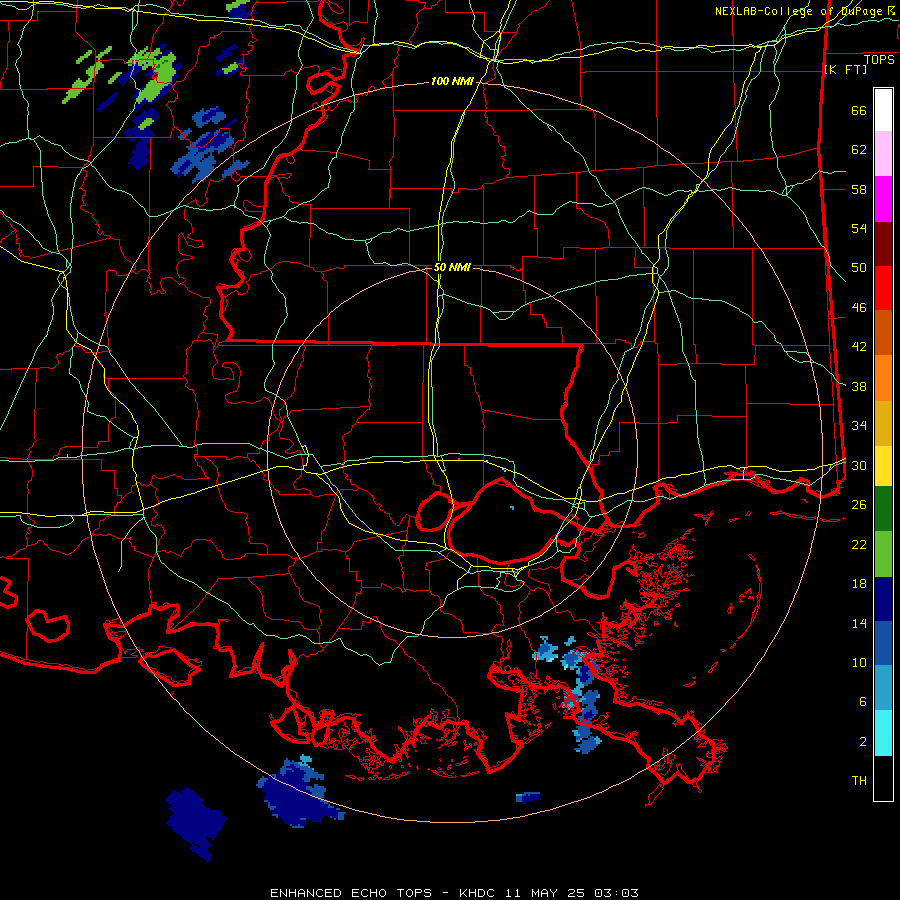This screenshot has width=900, height=900.
Task: Select the 42 scale value
Action: [x=859, y=347]
